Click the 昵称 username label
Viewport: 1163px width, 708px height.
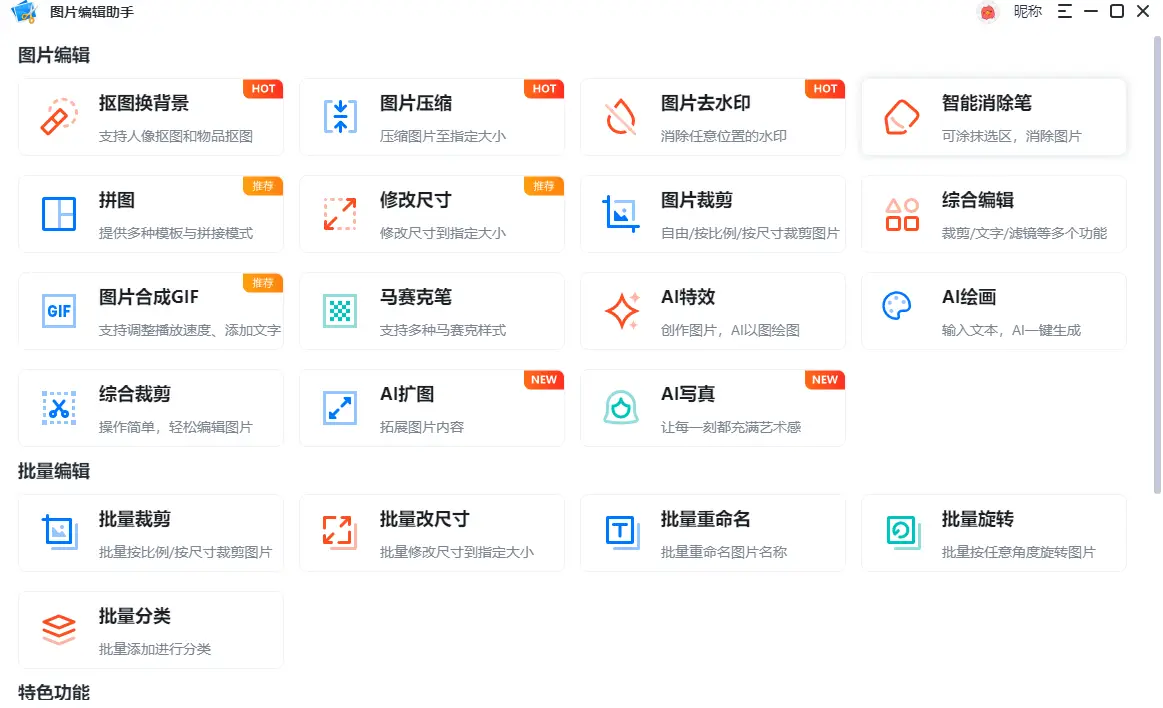[x=1027, y=11]
